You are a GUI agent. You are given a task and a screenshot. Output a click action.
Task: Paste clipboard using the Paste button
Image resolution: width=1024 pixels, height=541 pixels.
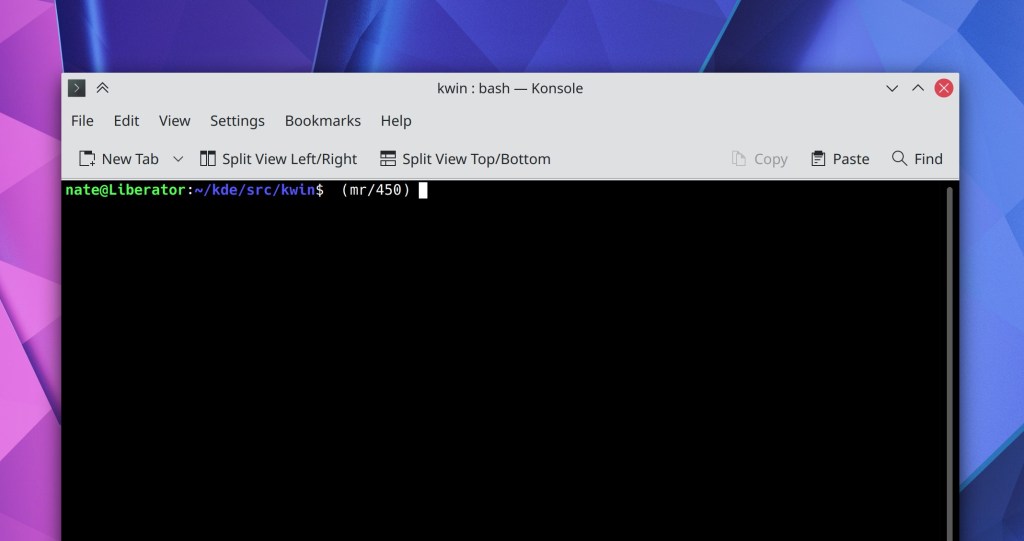point(840,159)
